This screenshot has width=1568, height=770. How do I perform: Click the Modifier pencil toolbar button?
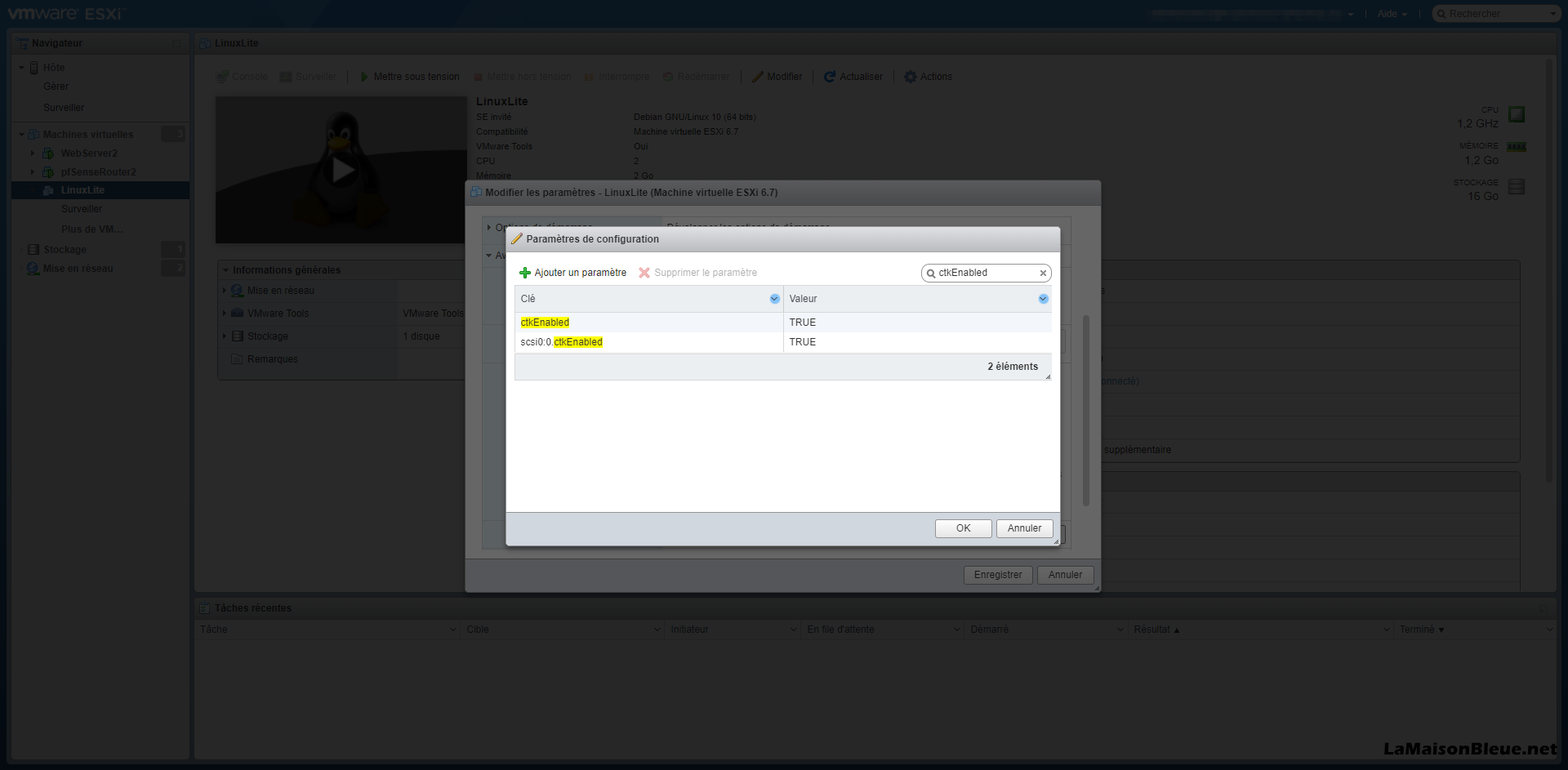pos(777,77)
